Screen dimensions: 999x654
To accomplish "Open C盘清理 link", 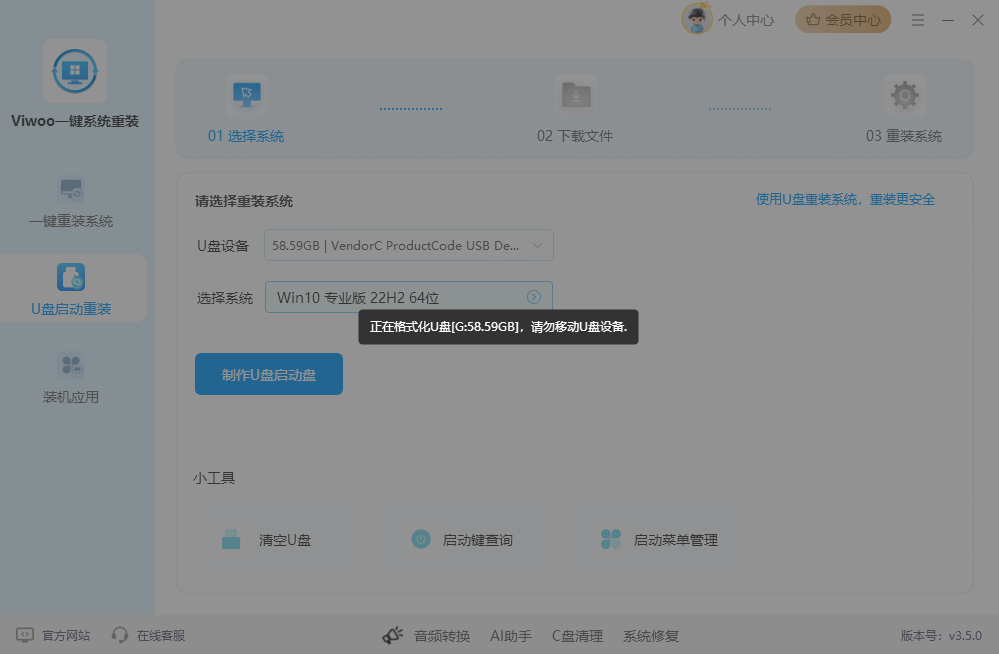I will pyautogui.click(x=577, y=636).
